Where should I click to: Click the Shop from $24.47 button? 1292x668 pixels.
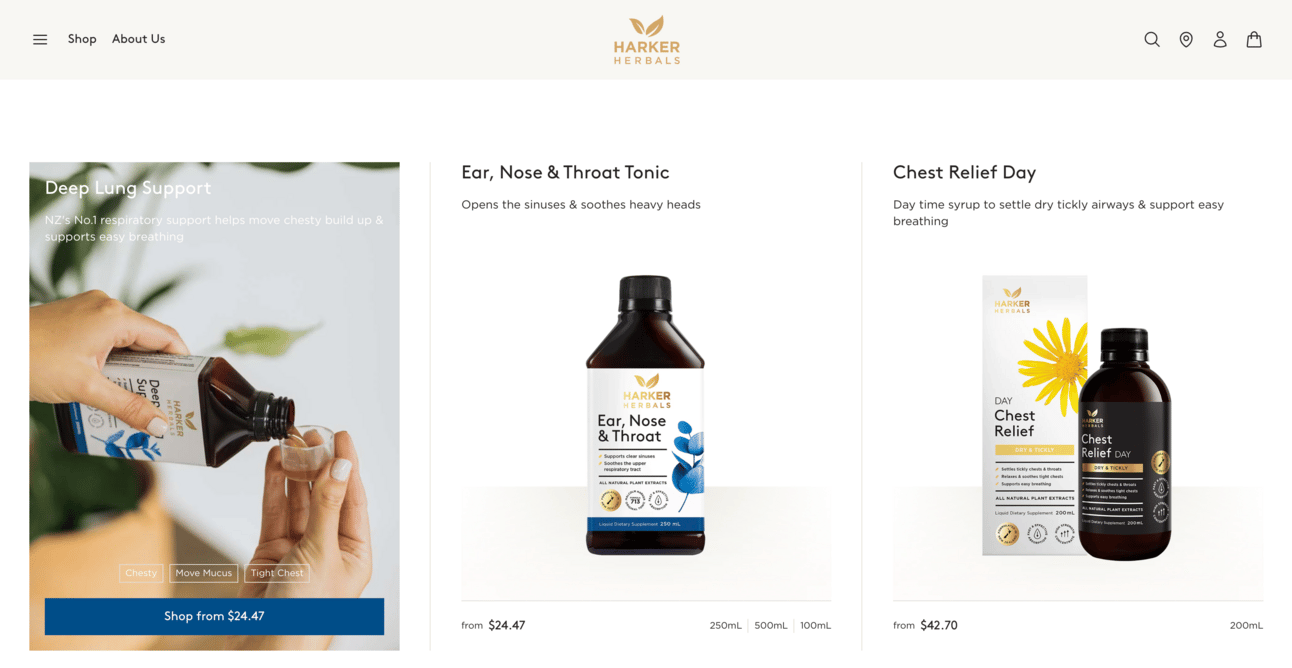(214, 616)
